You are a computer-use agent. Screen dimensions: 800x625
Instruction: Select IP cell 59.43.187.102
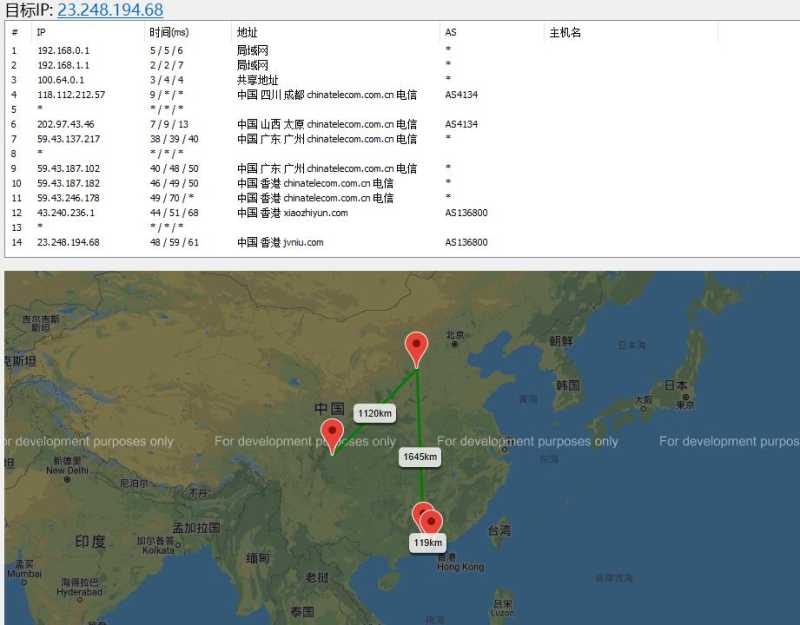click(68, 168)
